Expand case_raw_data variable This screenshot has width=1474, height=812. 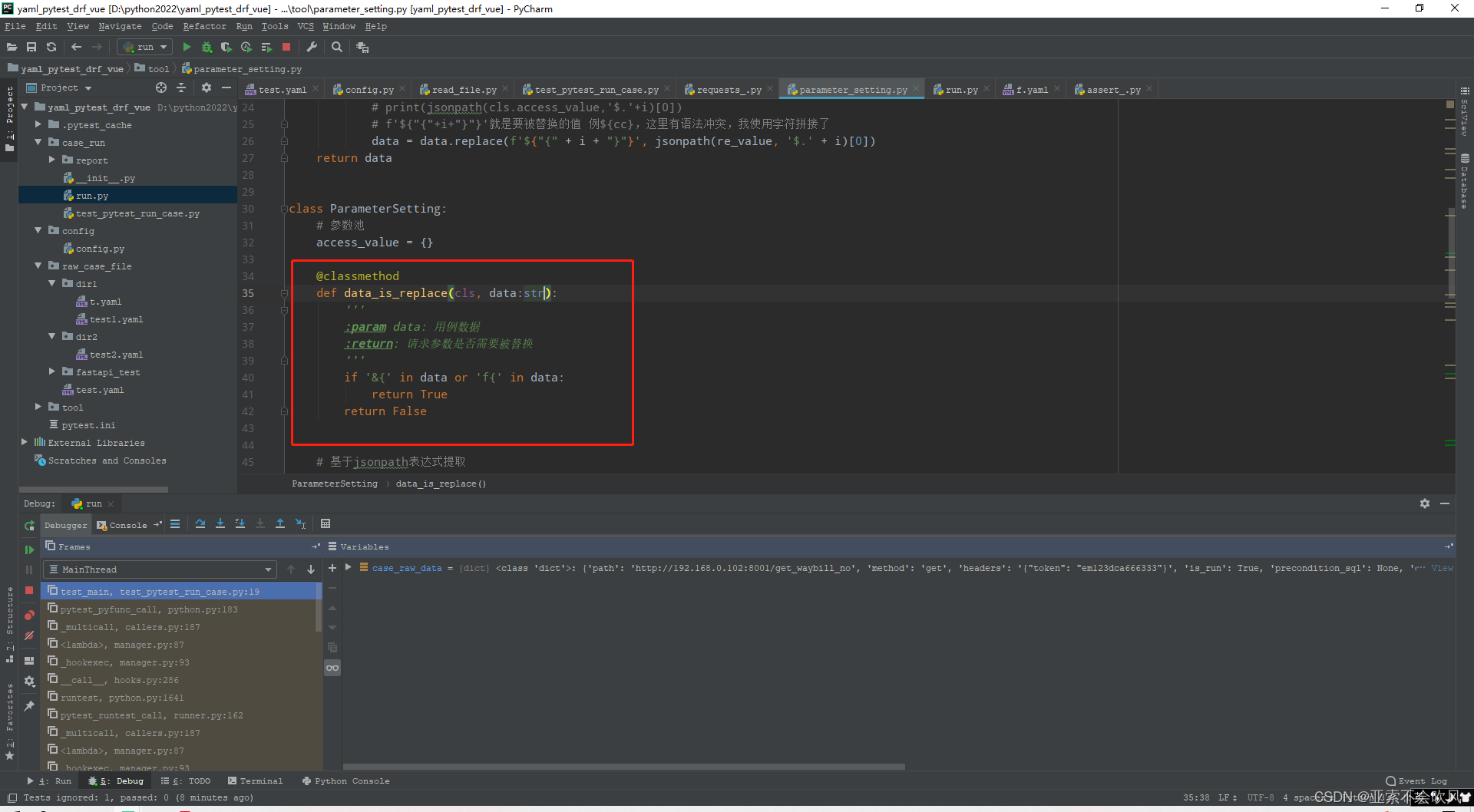(349, 567)
